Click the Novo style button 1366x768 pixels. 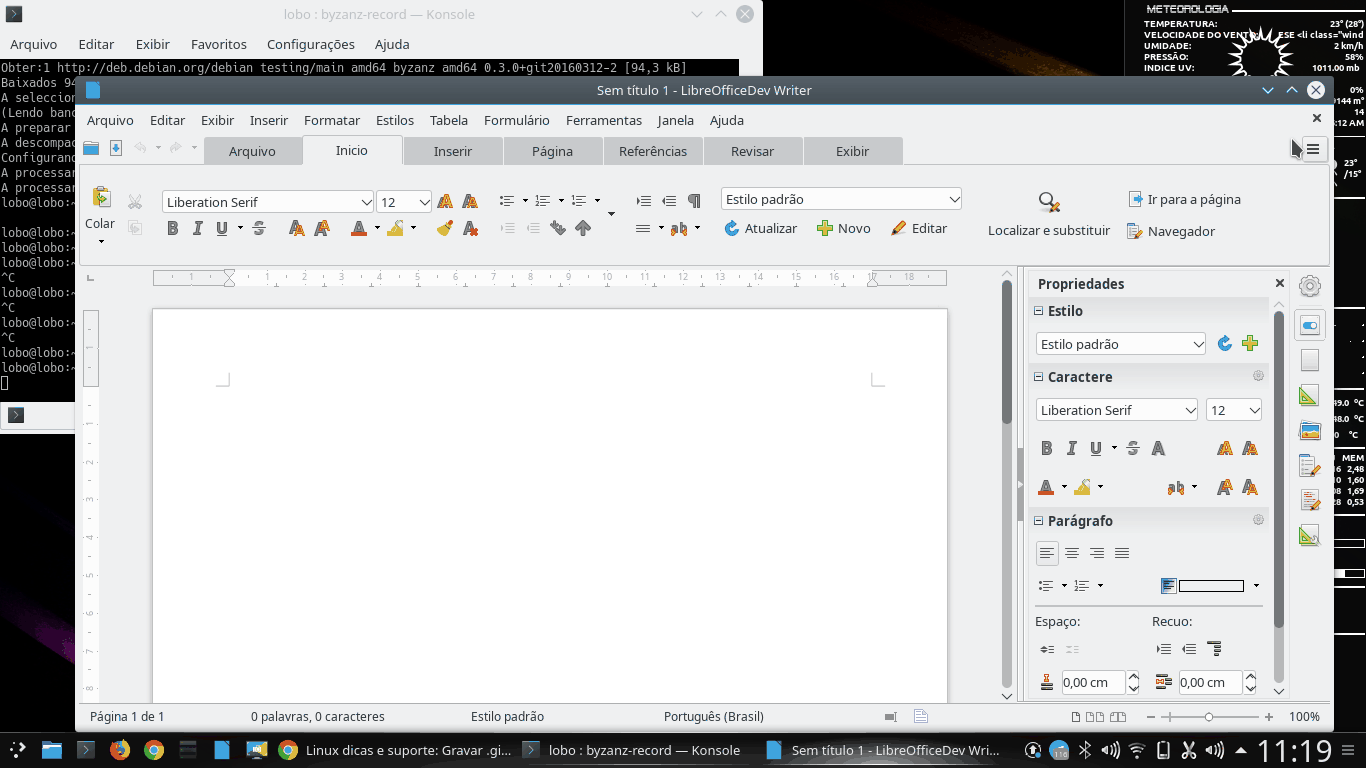pyautogui.click(x=844, y=228)
